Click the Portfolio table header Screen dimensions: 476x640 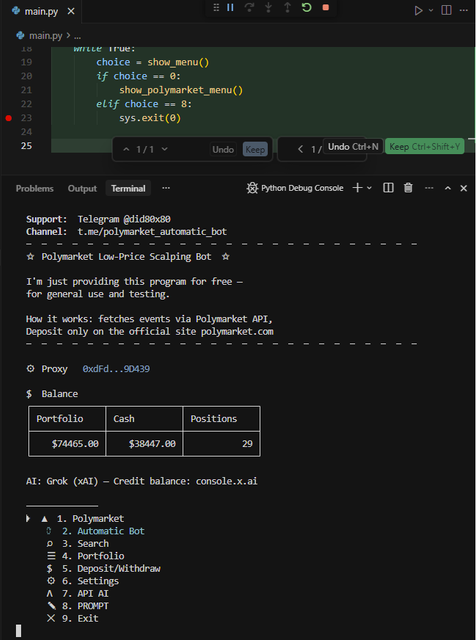point(60,419)
